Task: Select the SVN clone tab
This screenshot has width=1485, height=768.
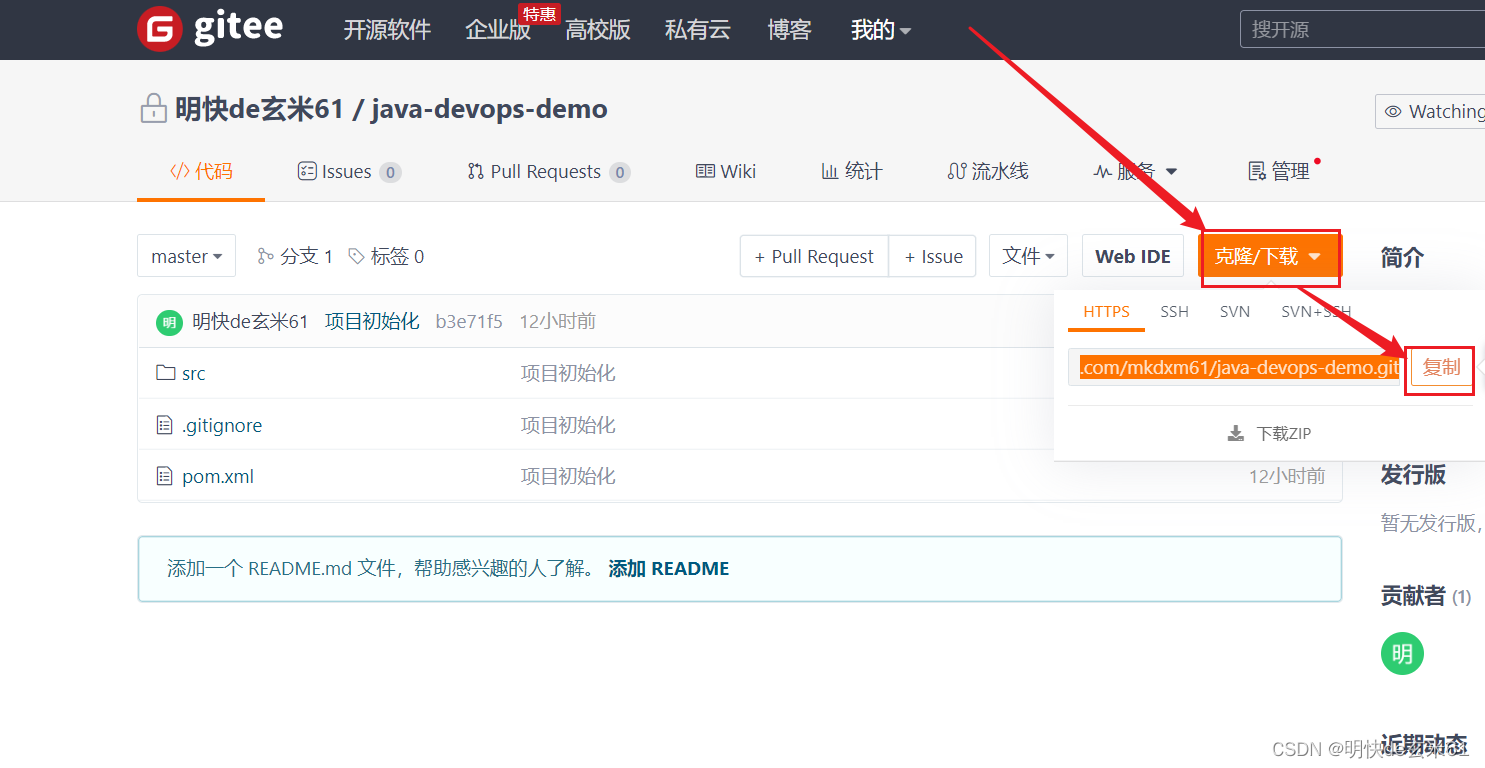Action: pos(1235,312)
